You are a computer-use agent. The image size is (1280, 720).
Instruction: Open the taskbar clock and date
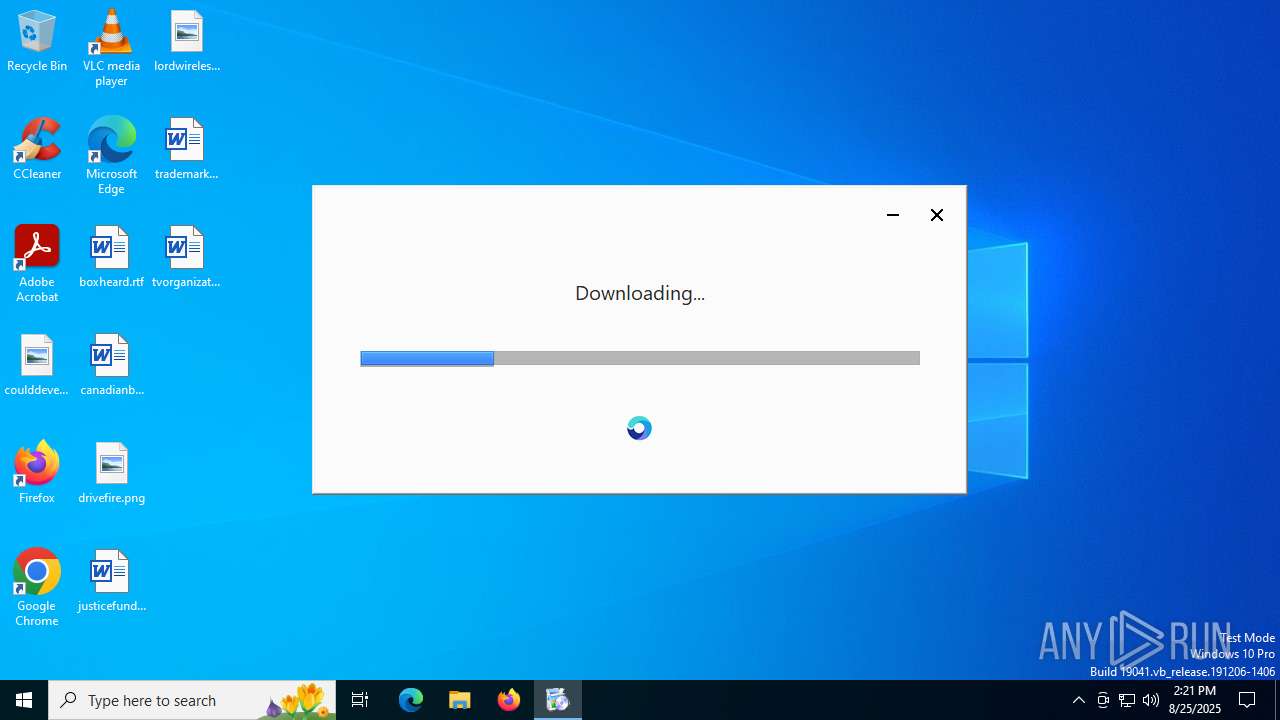(1195, 700)
